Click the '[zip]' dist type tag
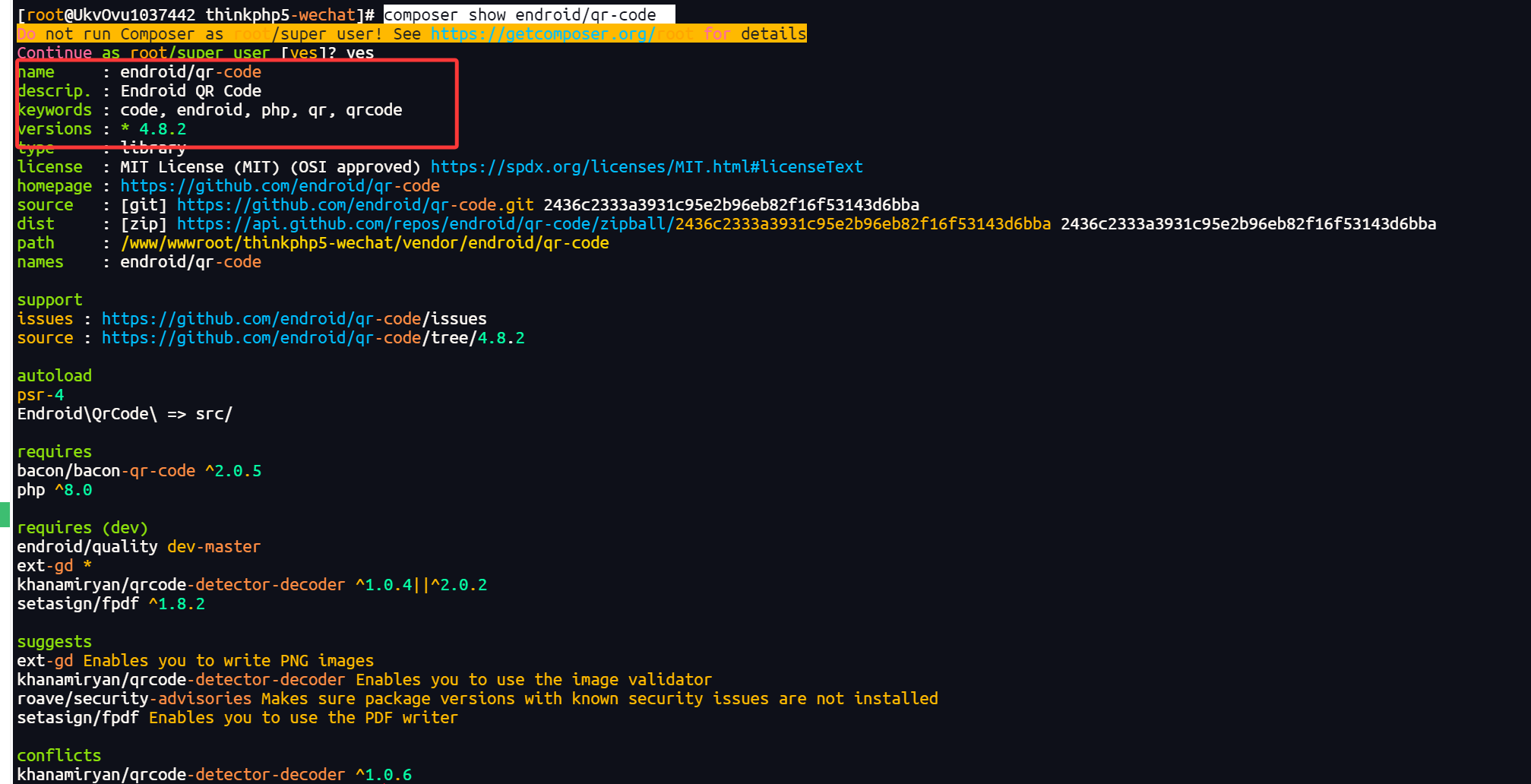This screenshot has width=1531, height=784. [x=144, y=224]
